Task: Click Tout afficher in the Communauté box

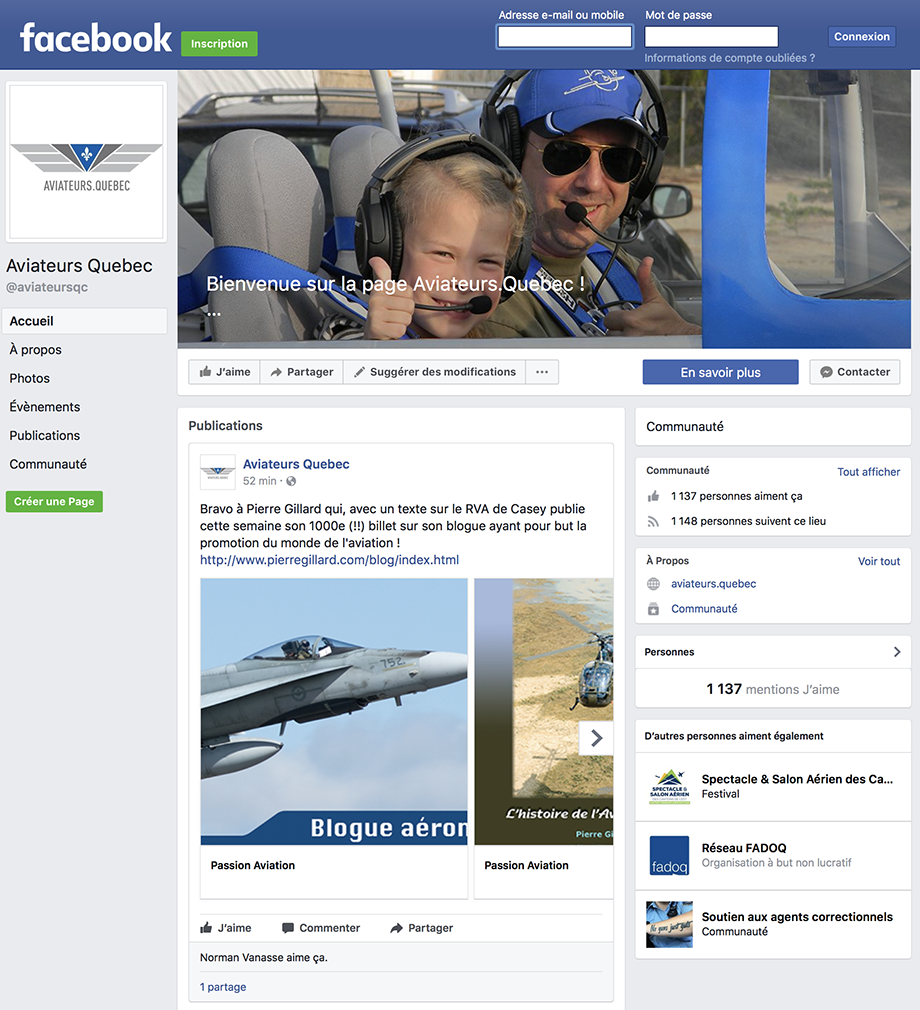Action: [x=868, y=472]
